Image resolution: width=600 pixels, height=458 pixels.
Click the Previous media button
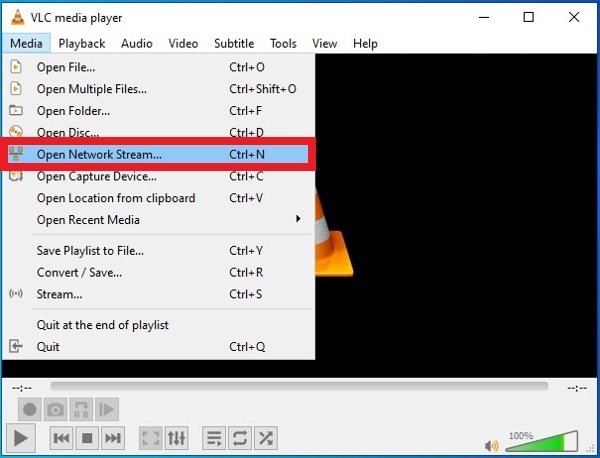(62, 438)
